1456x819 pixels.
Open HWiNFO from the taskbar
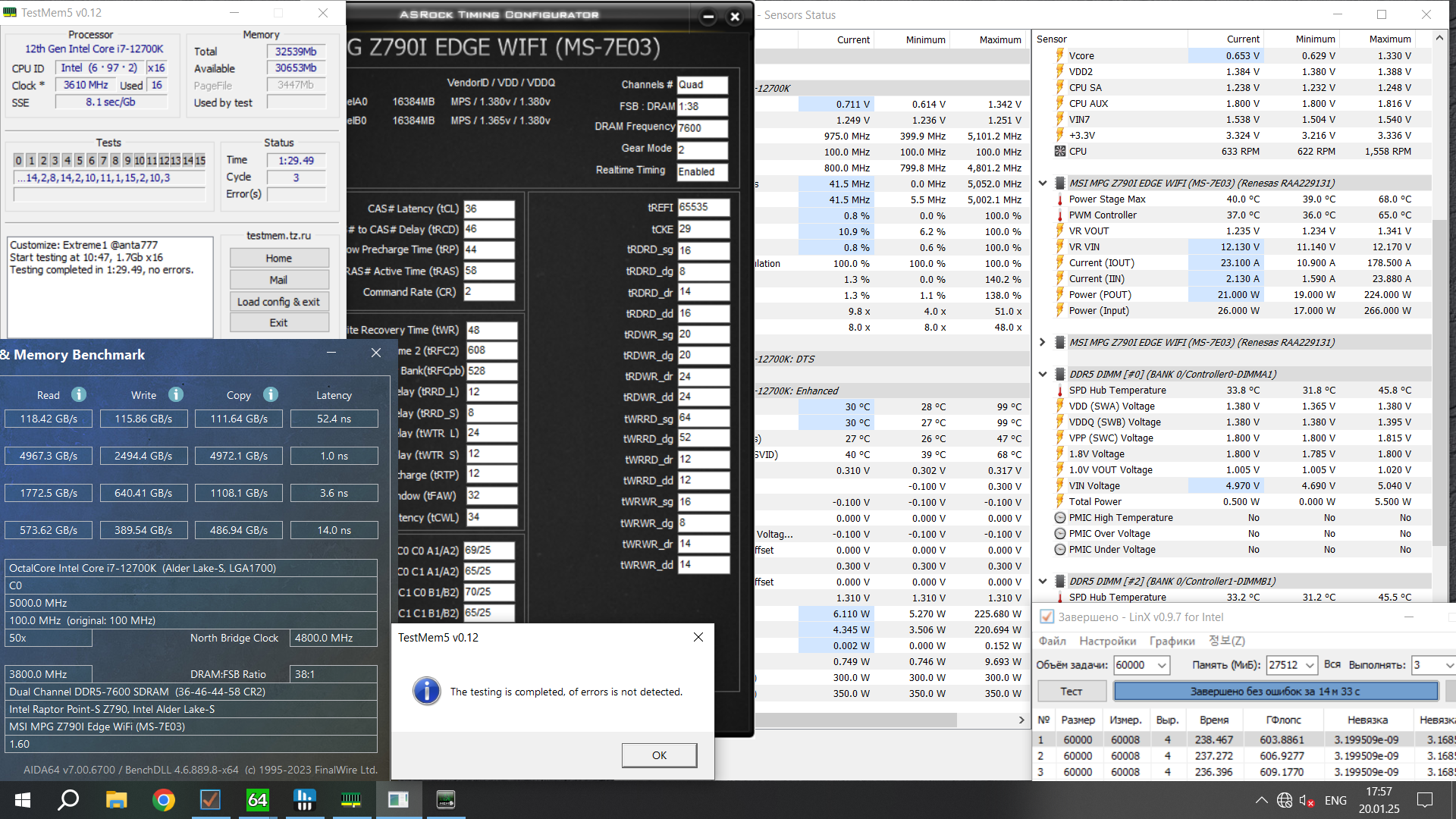click(x=305, y=800)
